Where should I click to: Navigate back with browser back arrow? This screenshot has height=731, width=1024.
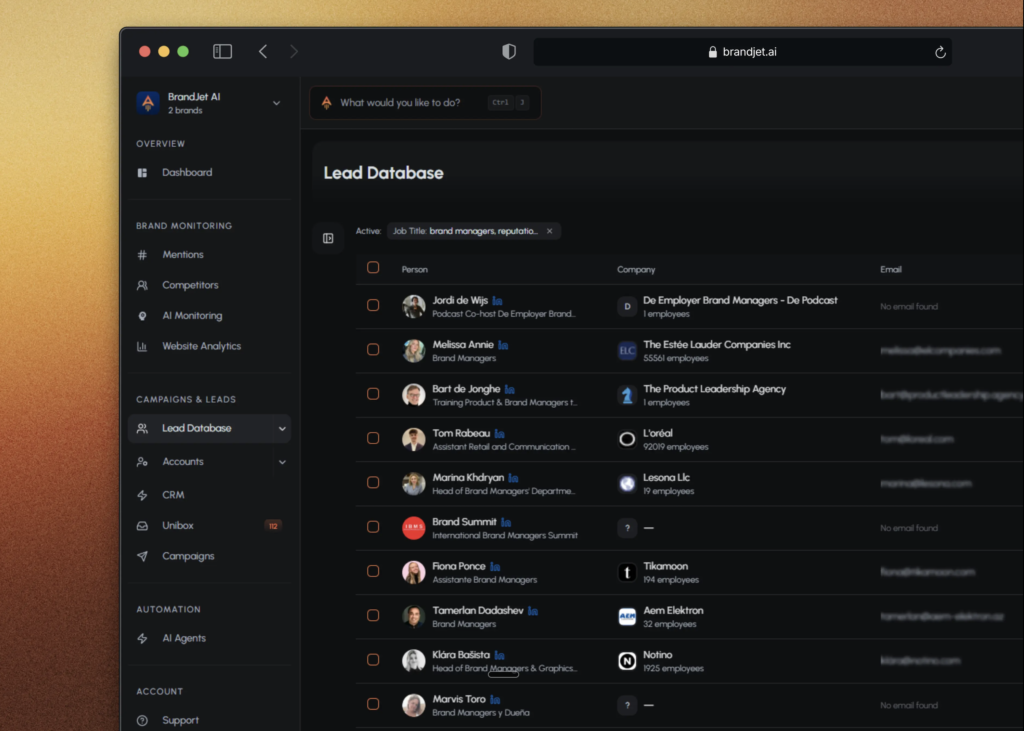point(263,51)
